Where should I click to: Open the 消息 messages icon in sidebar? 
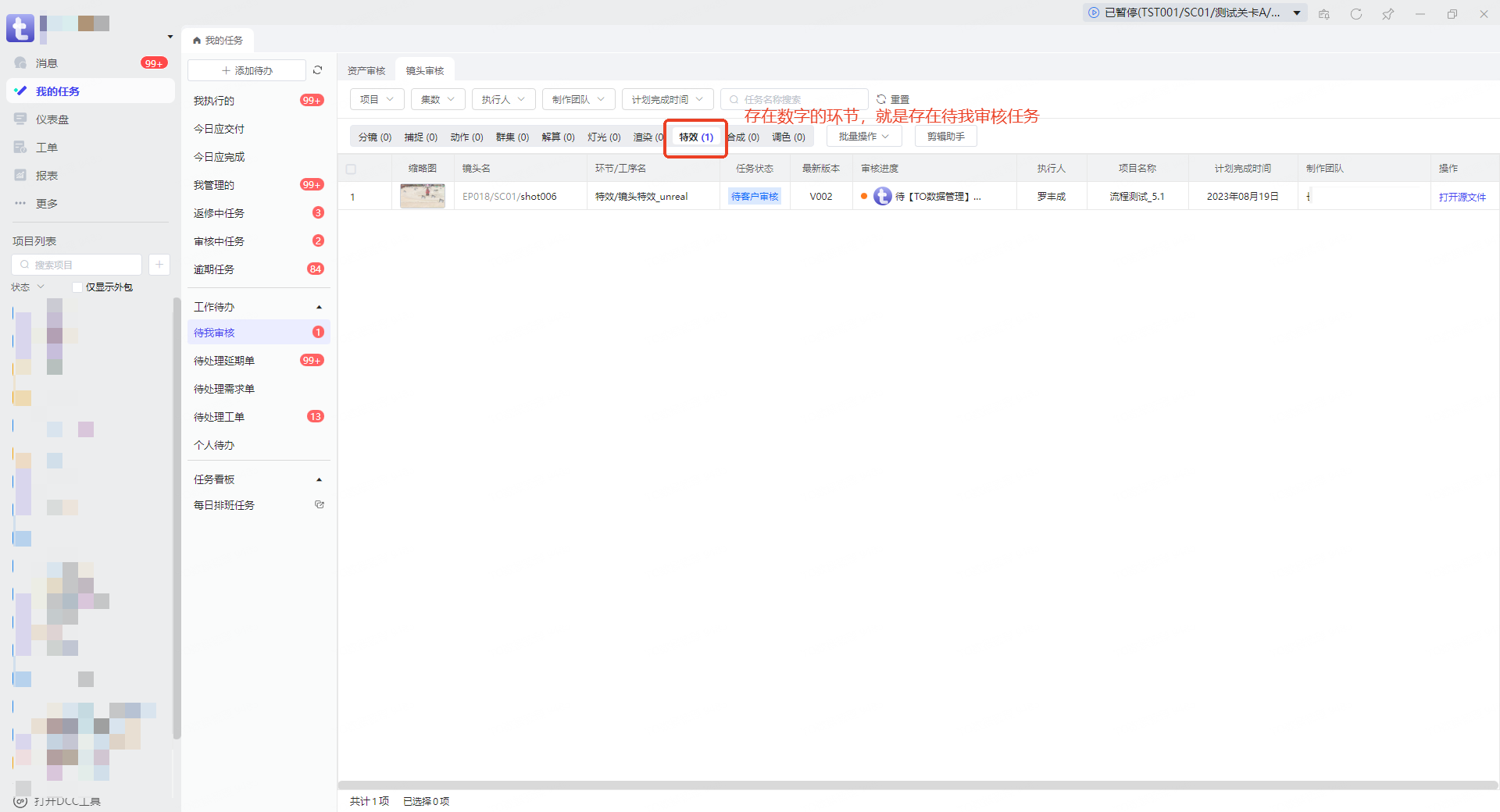pos(21,63)
